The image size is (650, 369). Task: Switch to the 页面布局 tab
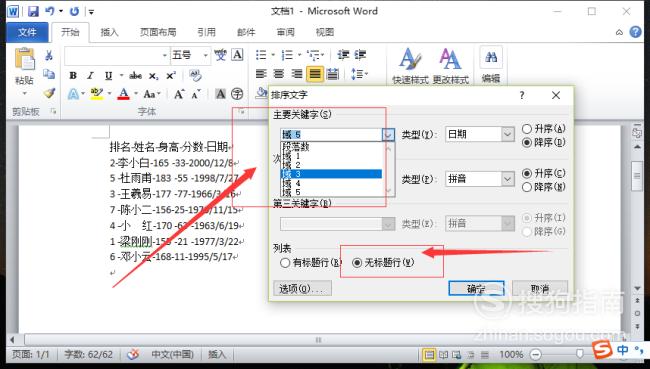pyautogui.click(x=158, y=32)
